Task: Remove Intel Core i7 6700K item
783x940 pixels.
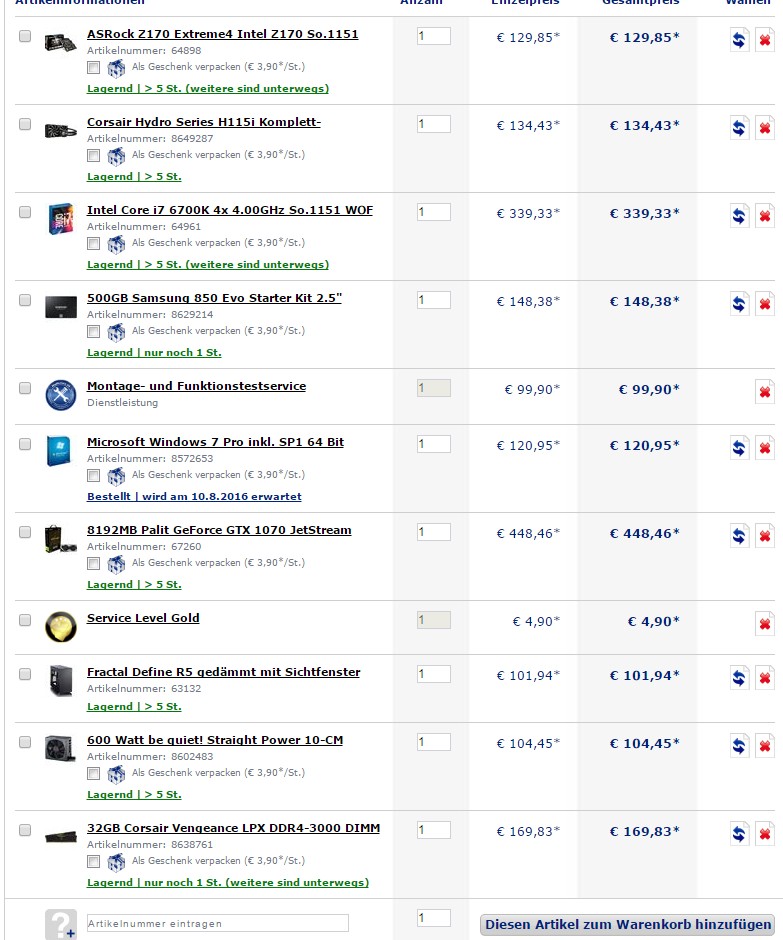Action: [x=765, y=216]
